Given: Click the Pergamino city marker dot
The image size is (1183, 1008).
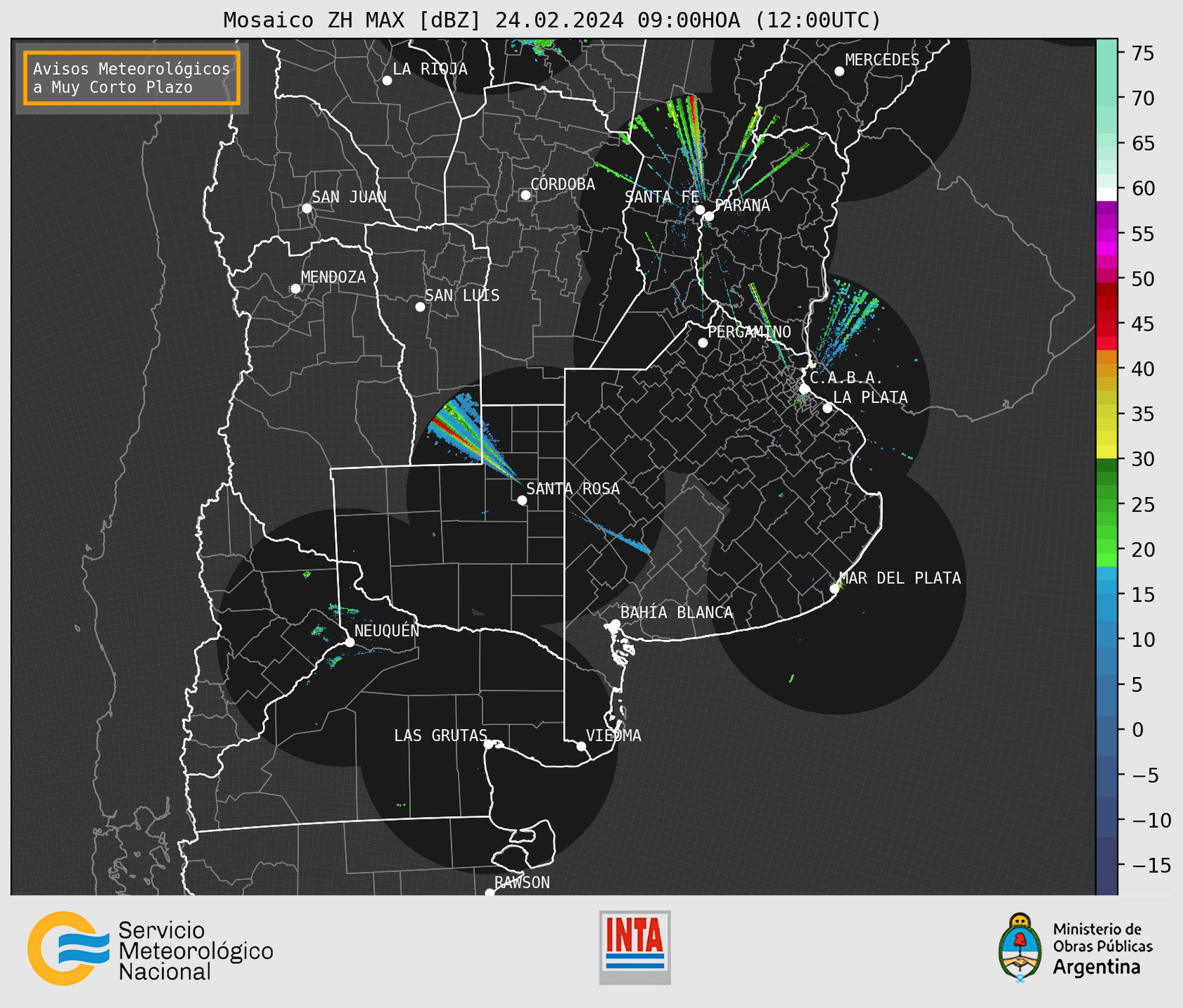Looking at the screenshot, I should click(703, 343).
